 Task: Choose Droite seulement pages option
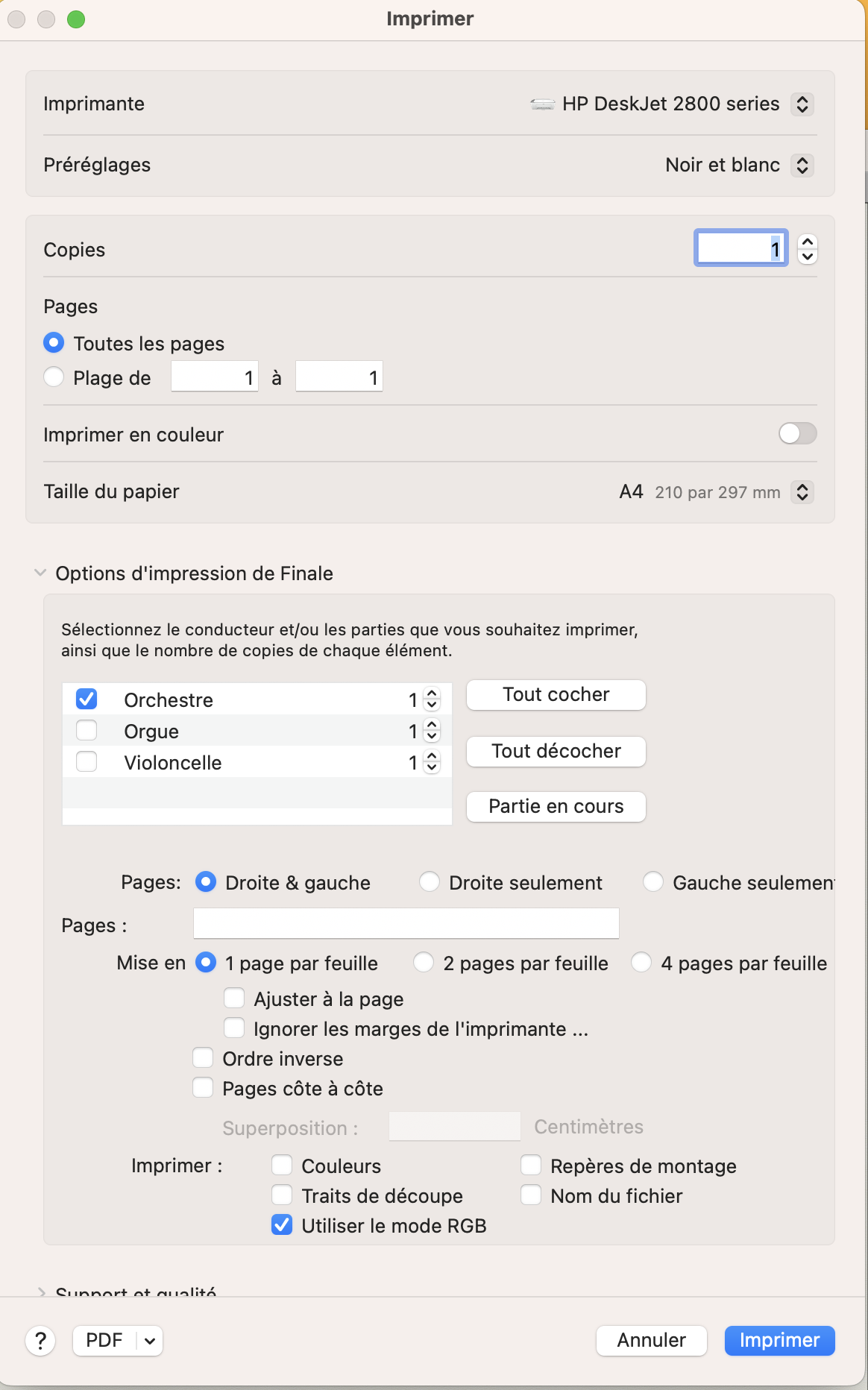tap(430, 882)
